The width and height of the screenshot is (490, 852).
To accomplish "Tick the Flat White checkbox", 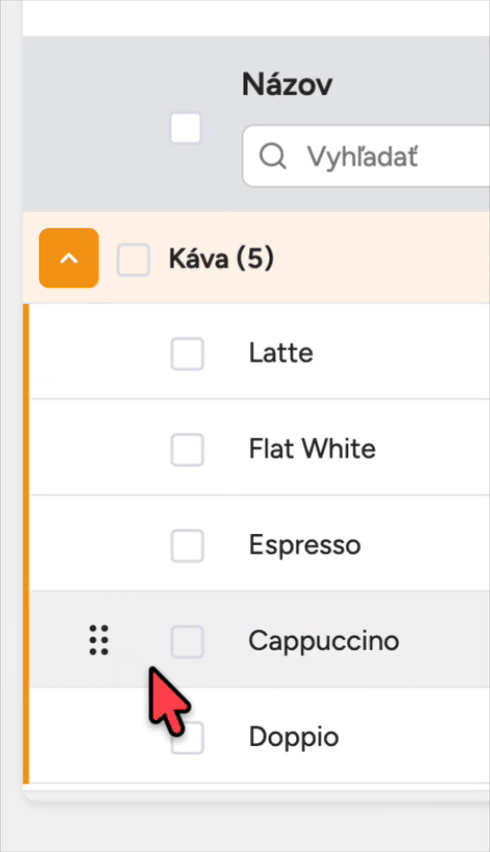I will 187,449.
